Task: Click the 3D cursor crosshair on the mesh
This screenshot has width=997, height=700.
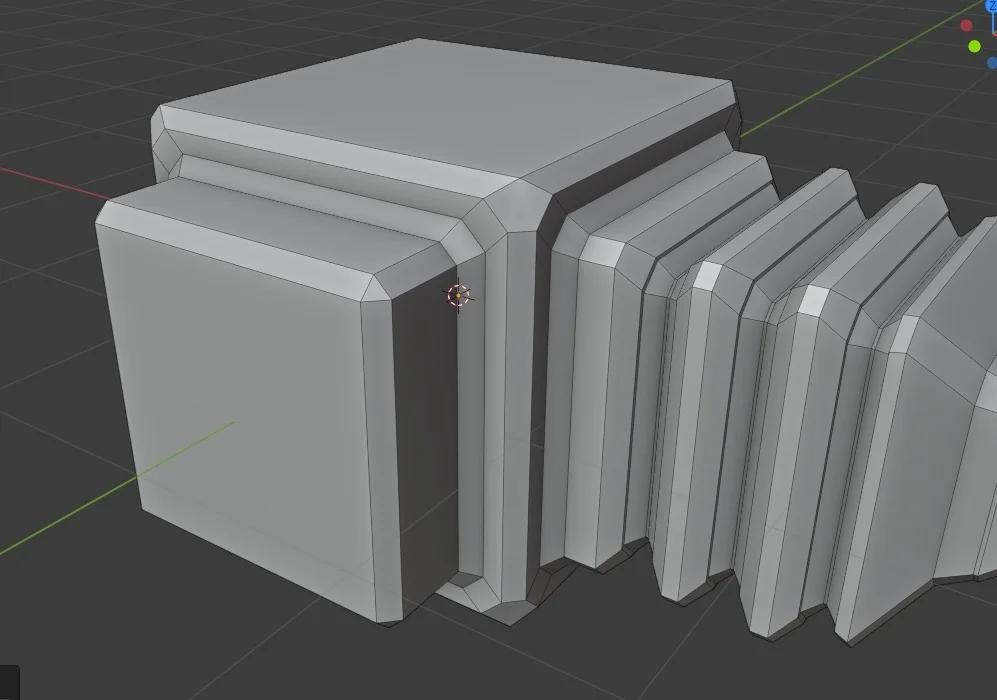Action: pyautogui.click(x=458, y=295)
